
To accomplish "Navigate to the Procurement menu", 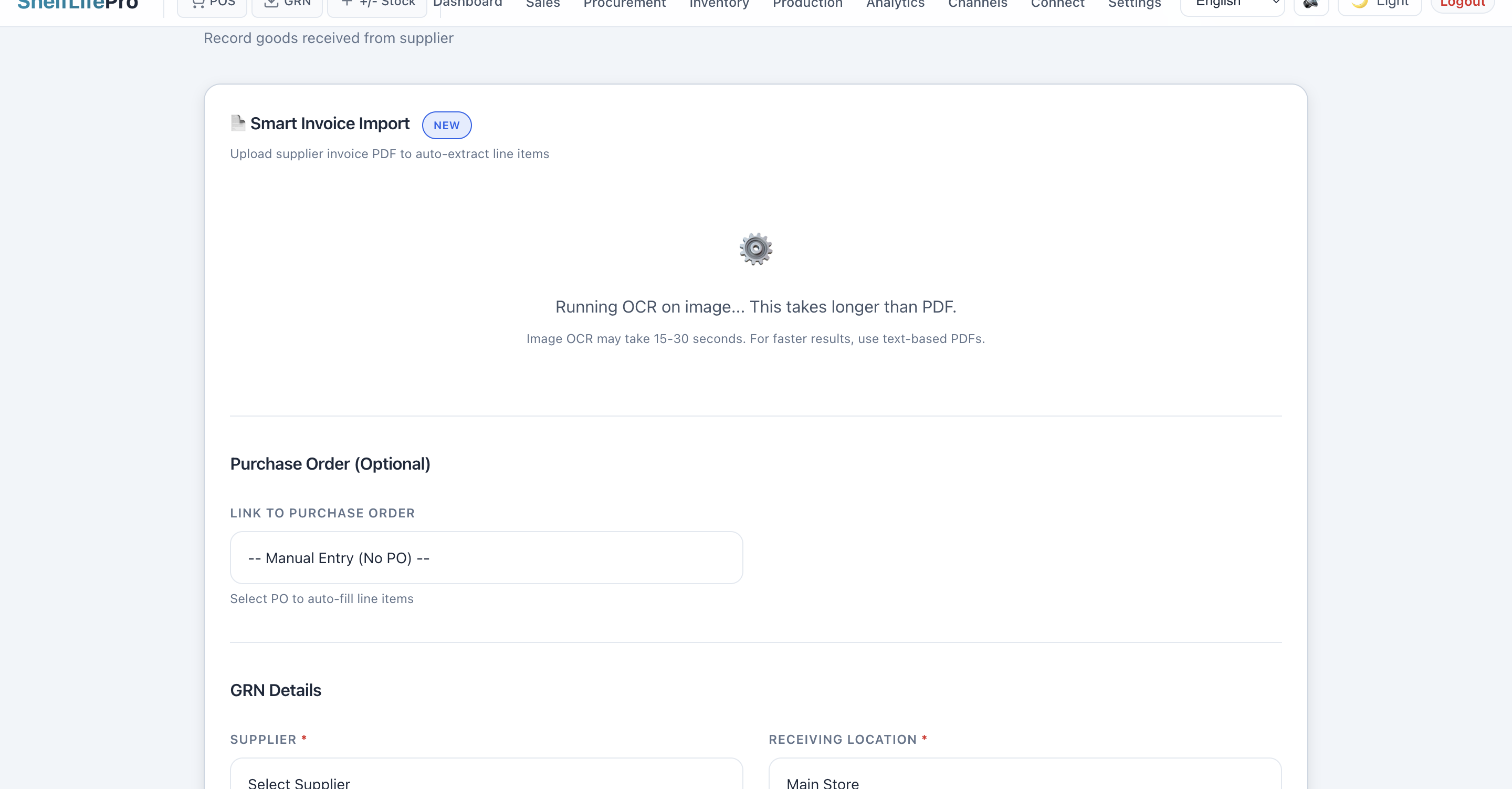I will [x=624, y=4].
